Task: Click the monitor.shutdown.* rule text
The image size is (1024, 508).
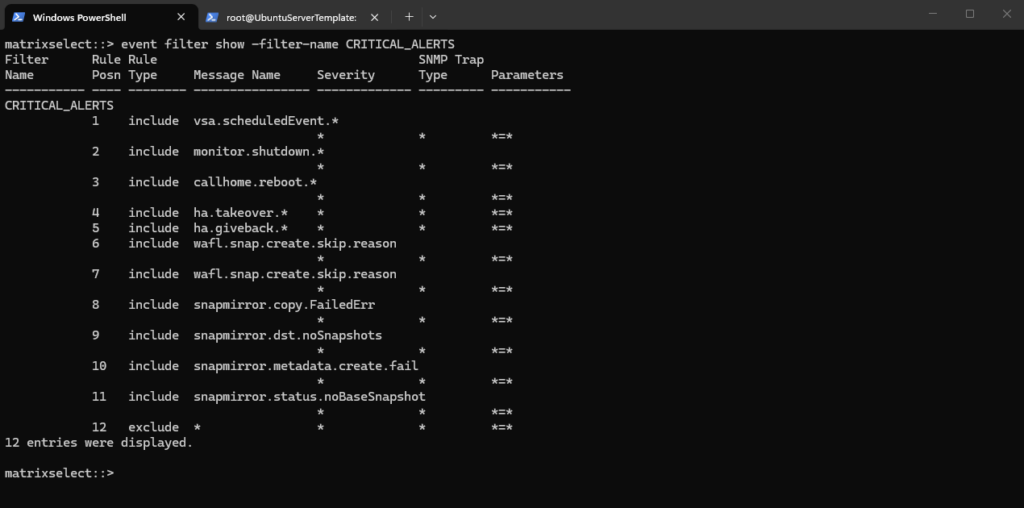Action: 259,151
